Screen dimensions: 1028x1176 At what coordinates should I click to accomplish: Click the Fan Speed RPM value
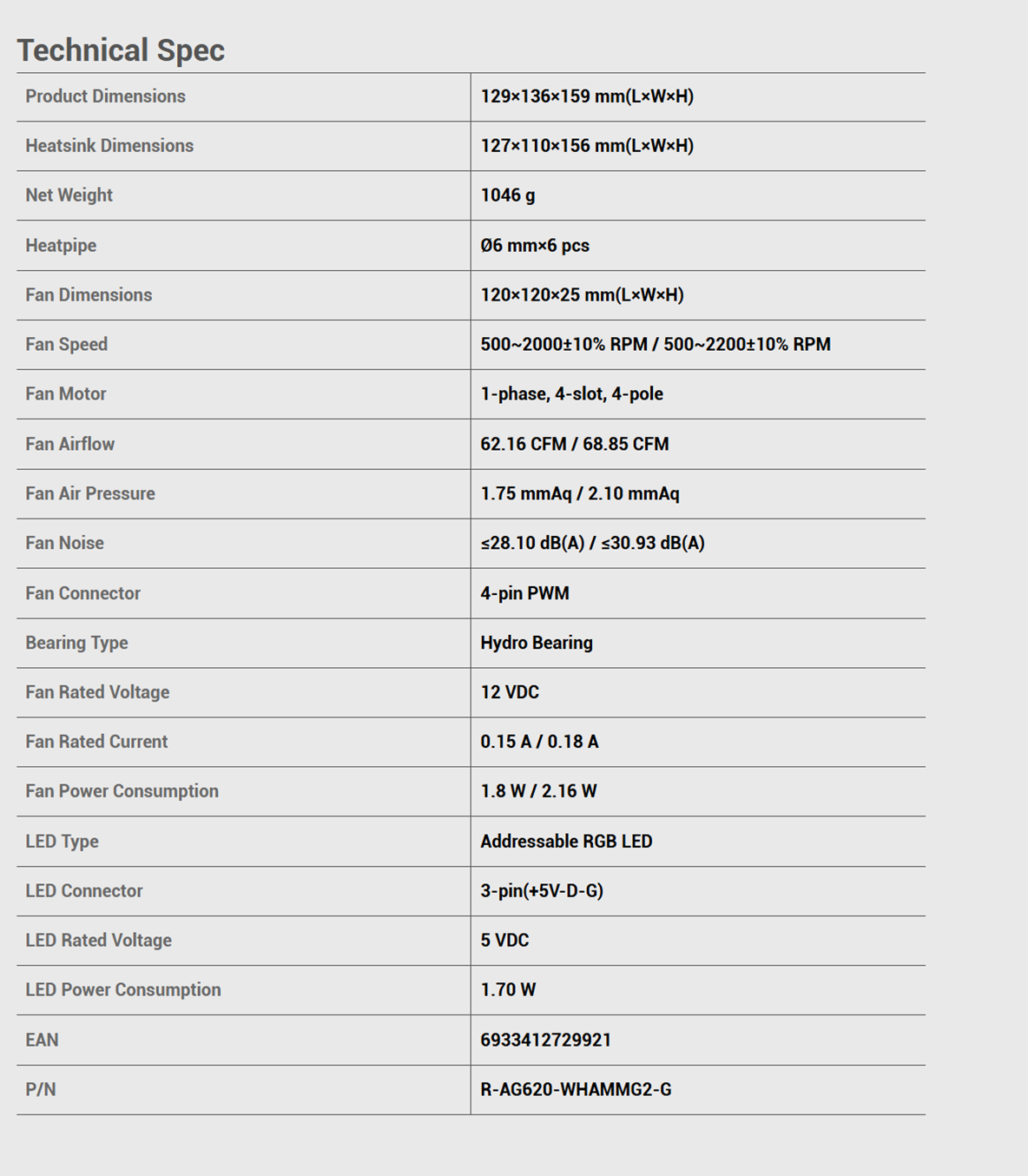656,344
